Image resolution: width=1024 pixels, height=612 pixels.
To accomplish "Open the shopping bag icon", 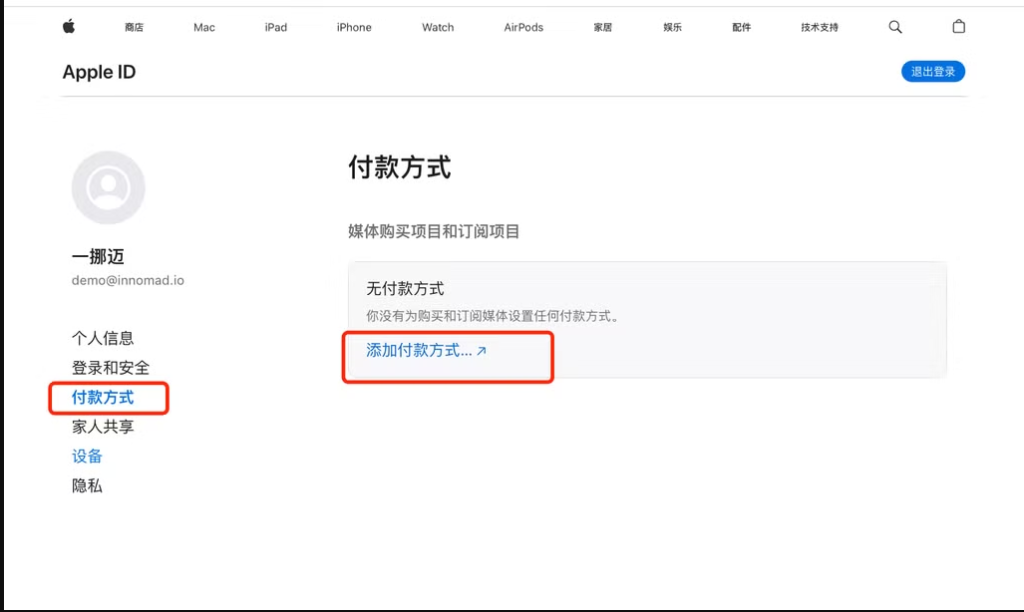I will [x=958, y=27].
